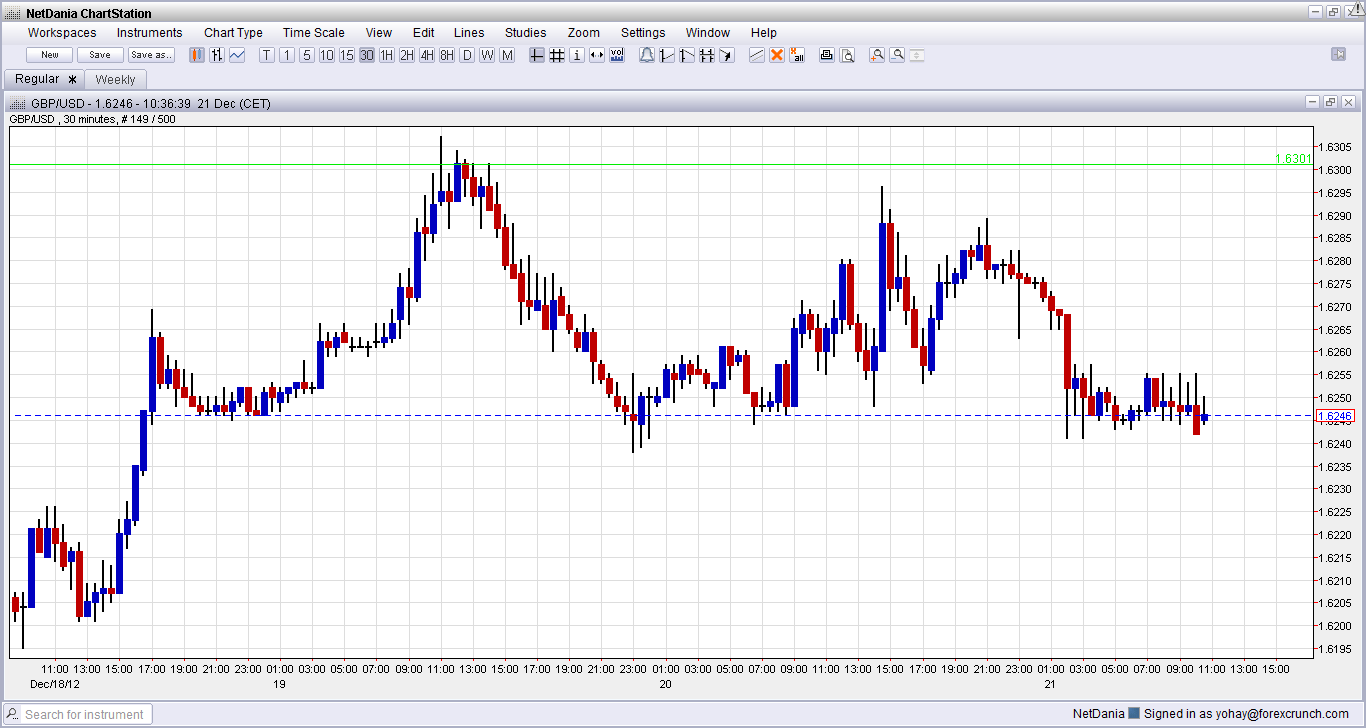1366x728 pixels.
Task: Click the green 1.6301 price line label
Action: point(1292,159)
